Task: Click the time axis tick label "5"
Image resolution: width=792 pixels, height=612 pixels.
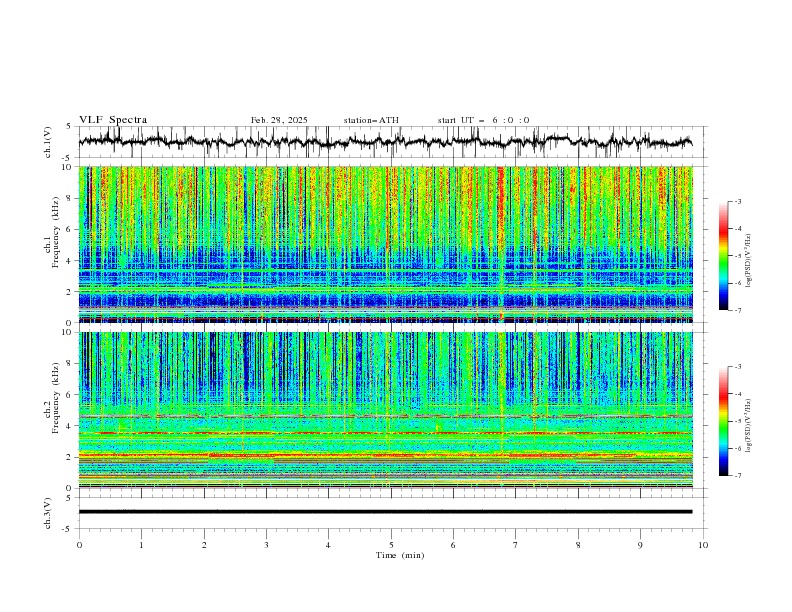Action: pyautogui.click(x=391, y=545)
